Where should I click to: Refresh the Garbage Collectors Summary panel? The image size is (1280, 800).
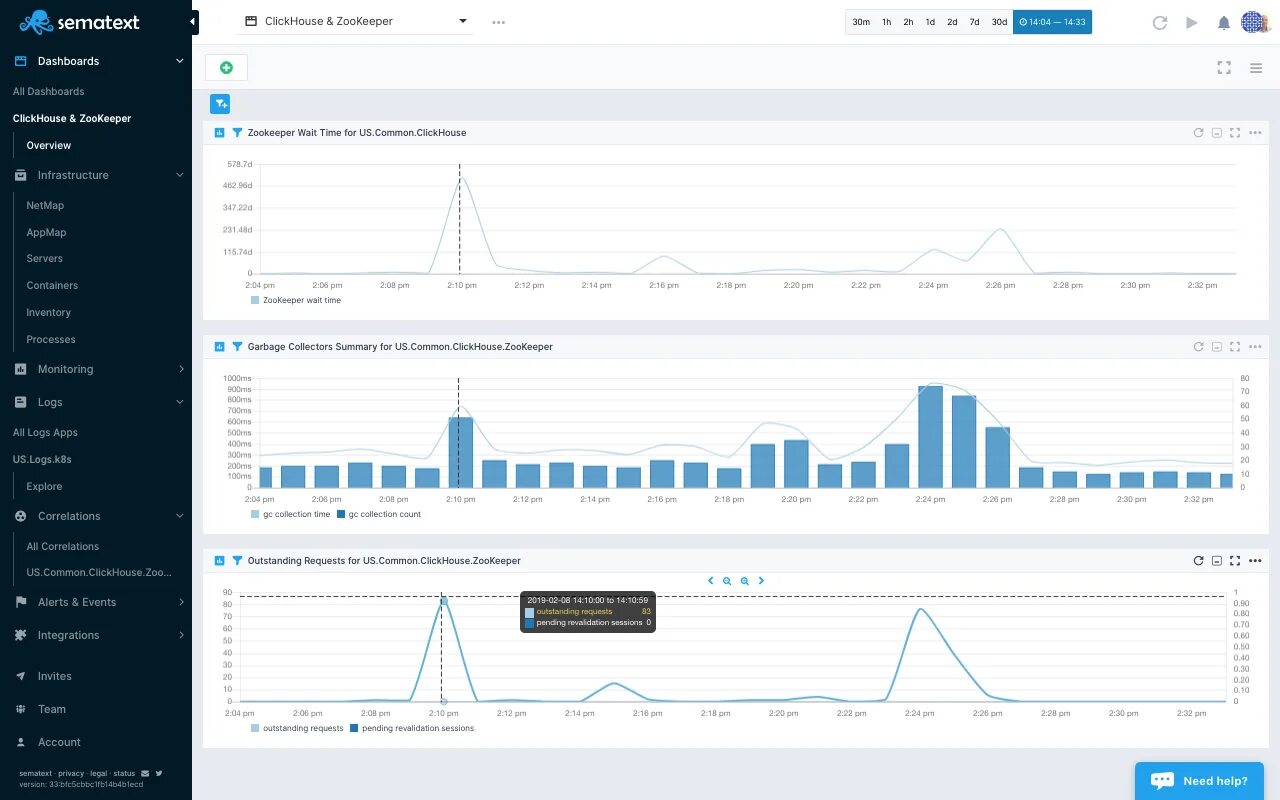pos(1198,347)
